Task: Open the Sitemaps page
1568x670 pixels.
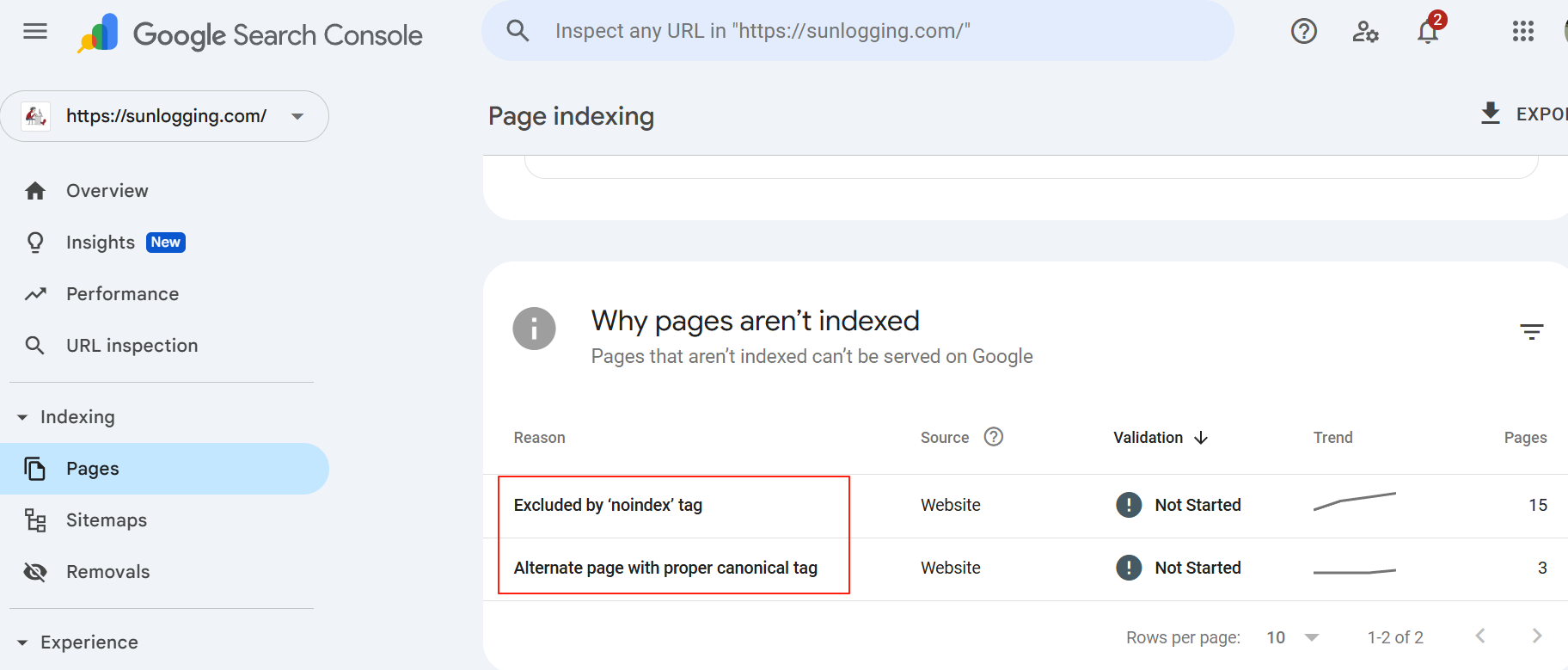Action: 106,520
